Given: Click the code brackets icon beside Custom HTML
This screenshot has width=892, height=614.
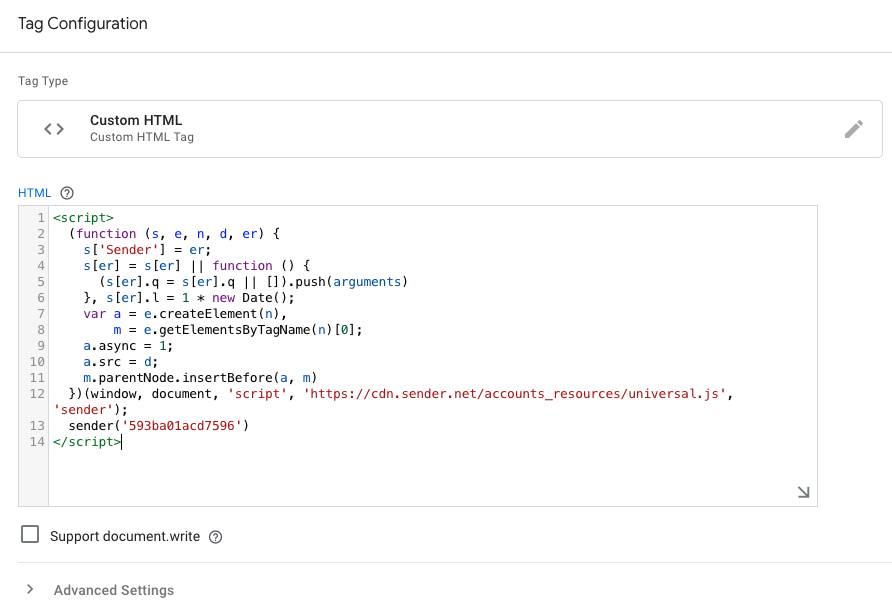Looking at the screenshot, I should tap(54, 129).
